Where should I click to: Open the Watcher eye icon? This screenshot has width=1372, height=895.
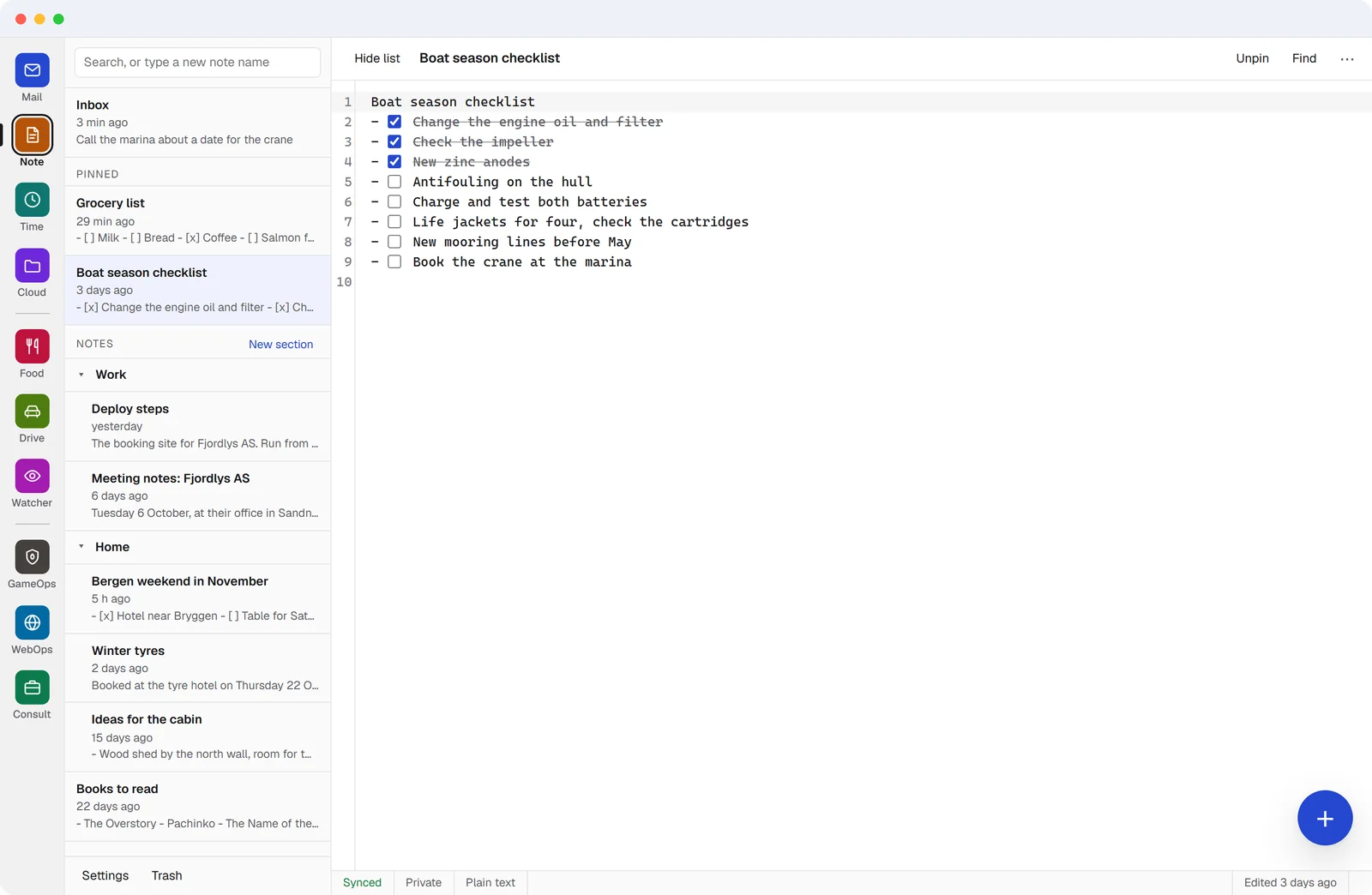32,476
